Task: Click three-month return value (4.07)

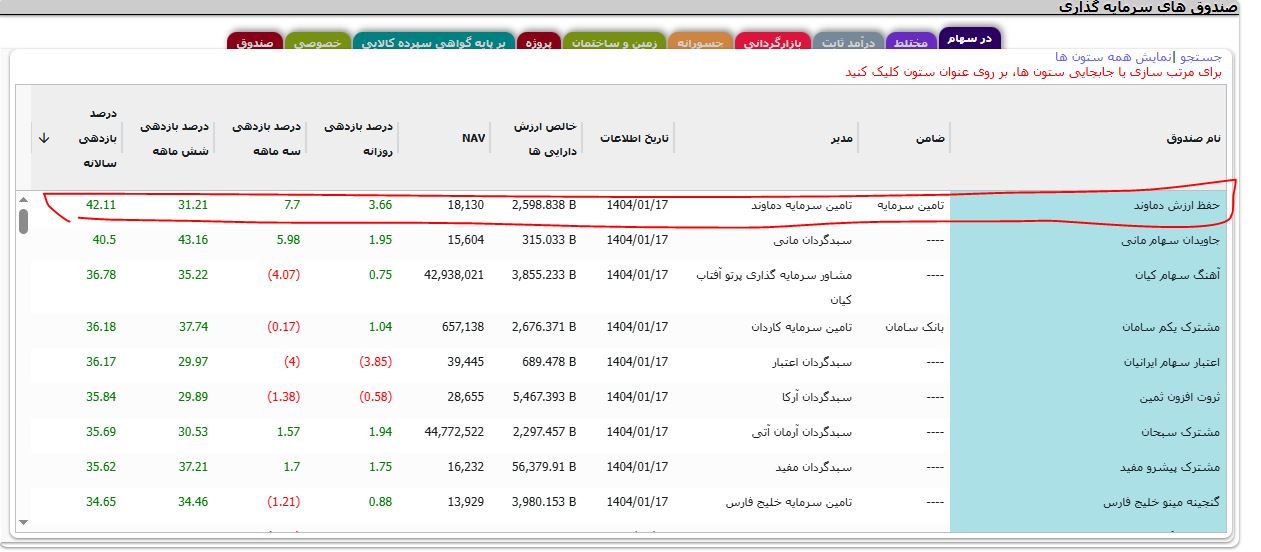Action: coord(283,275)
